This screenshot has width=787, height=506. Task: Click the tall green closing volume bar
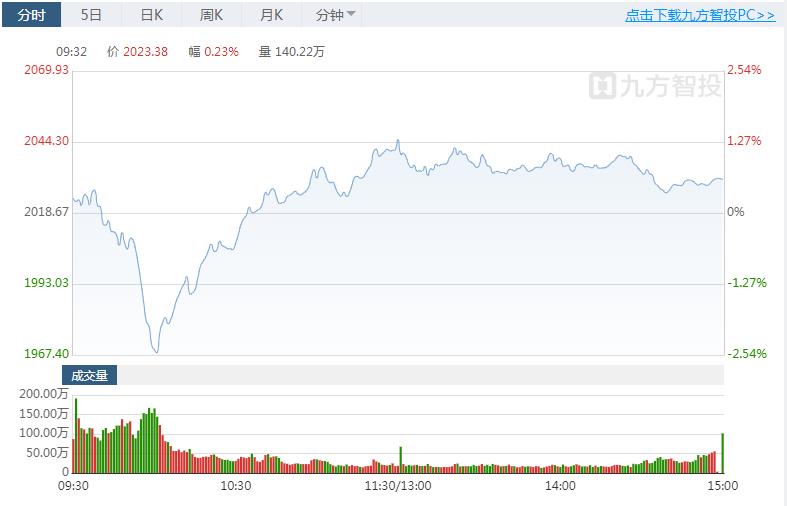coord(722,452)
